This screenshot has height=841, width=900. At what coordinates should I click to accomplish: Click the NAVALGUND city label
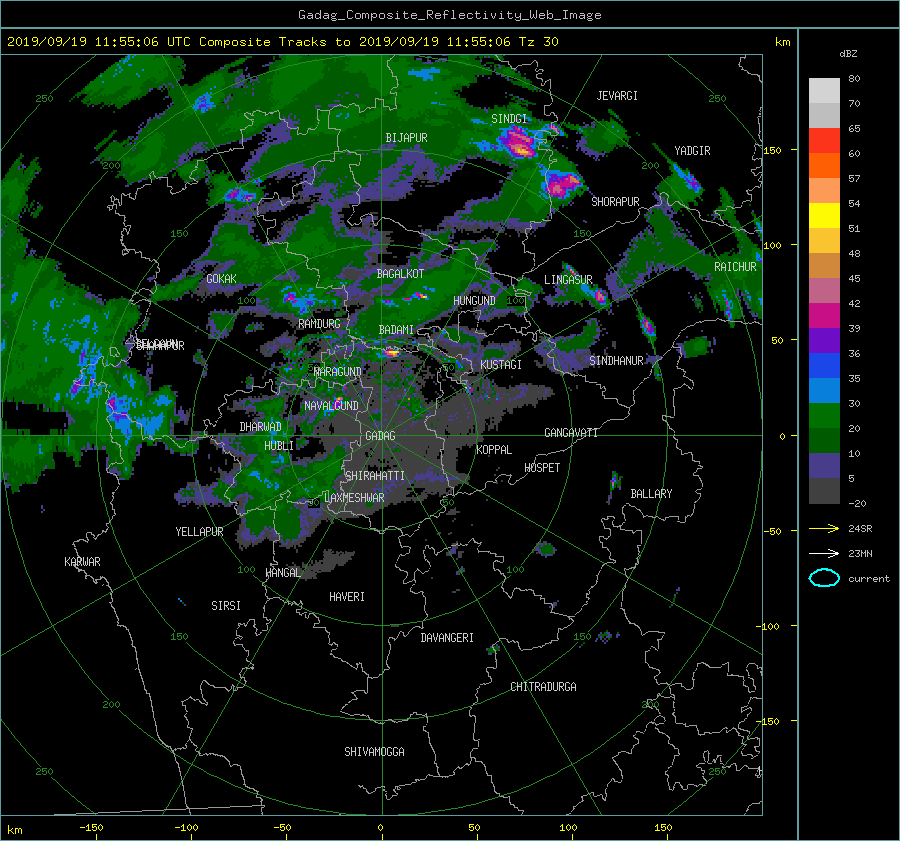331,405
